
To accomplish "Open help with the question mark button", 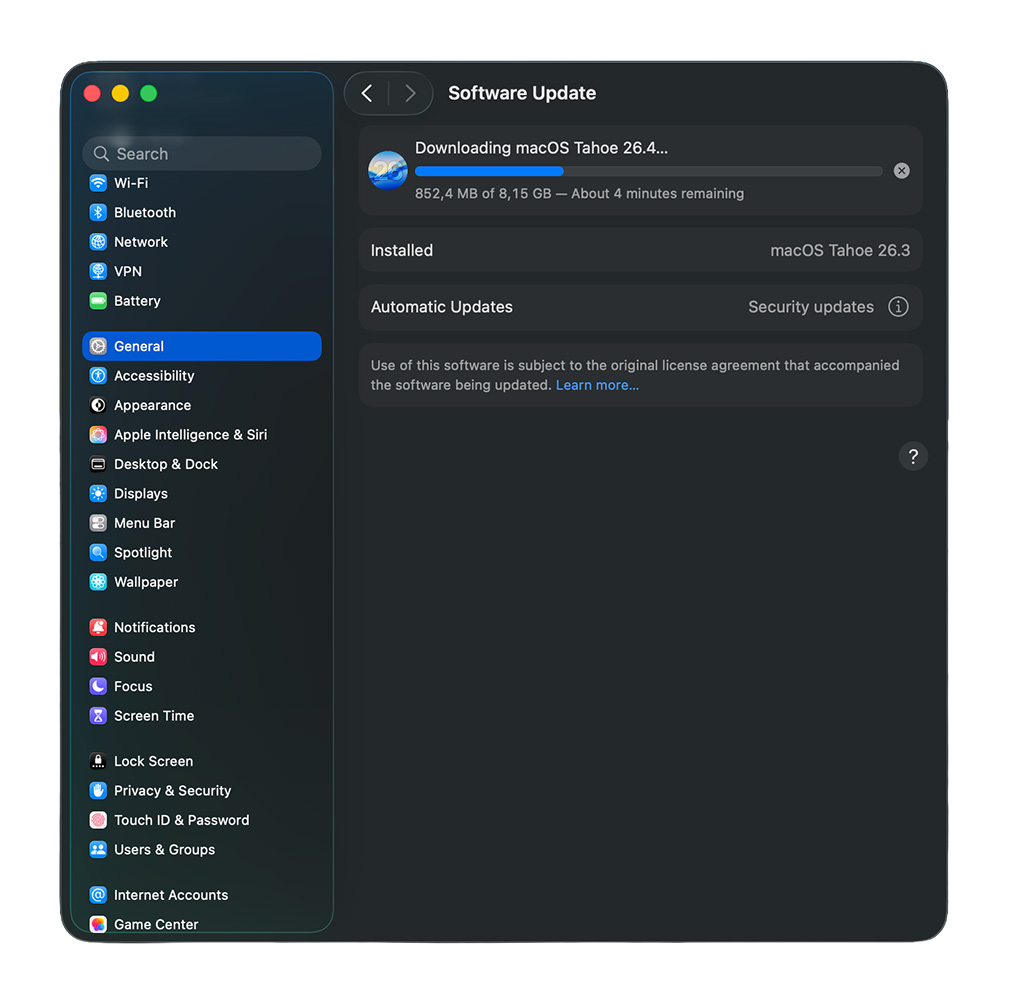I will click(x=913, y=456).
